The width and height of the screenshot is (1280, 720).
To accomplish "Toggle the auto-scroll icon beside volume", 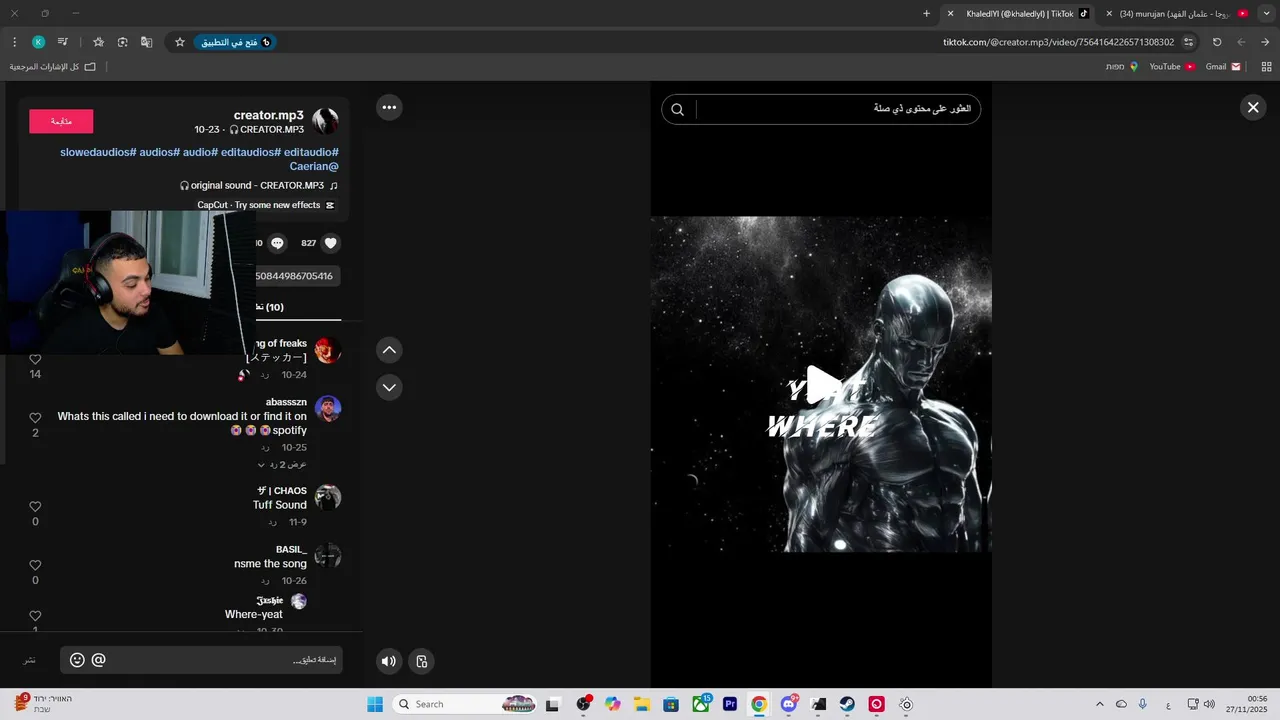I will tap(421, 661).
